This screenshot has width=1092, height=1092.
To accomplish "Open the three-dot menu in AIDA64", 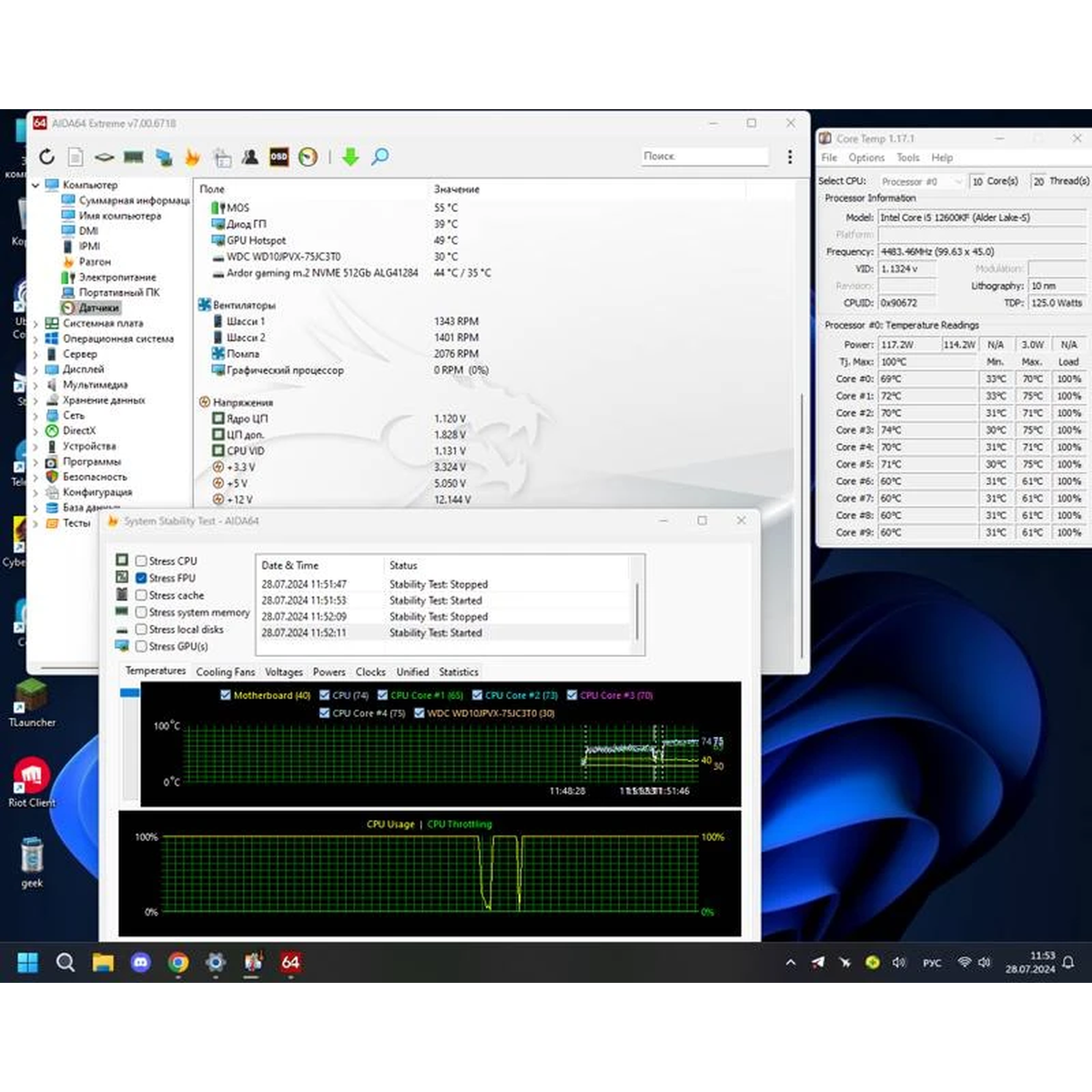I will (x=789, y=157).
